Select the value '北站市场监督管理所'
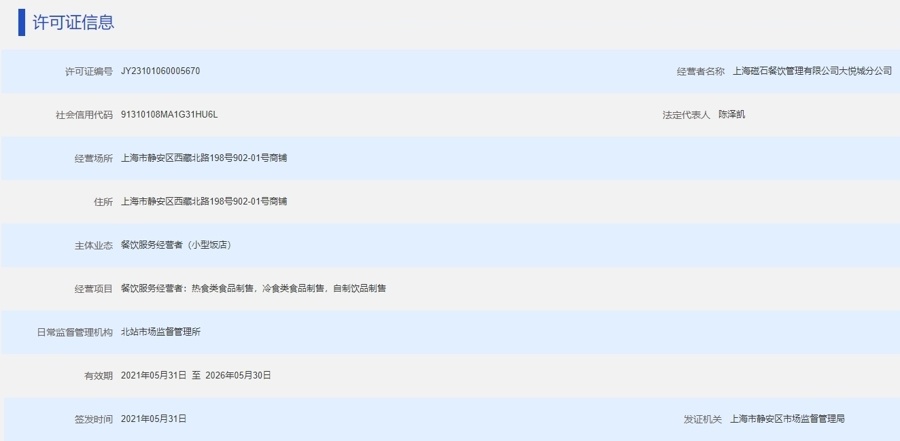This screenshot has width=900, height=441. click(161, 332)
